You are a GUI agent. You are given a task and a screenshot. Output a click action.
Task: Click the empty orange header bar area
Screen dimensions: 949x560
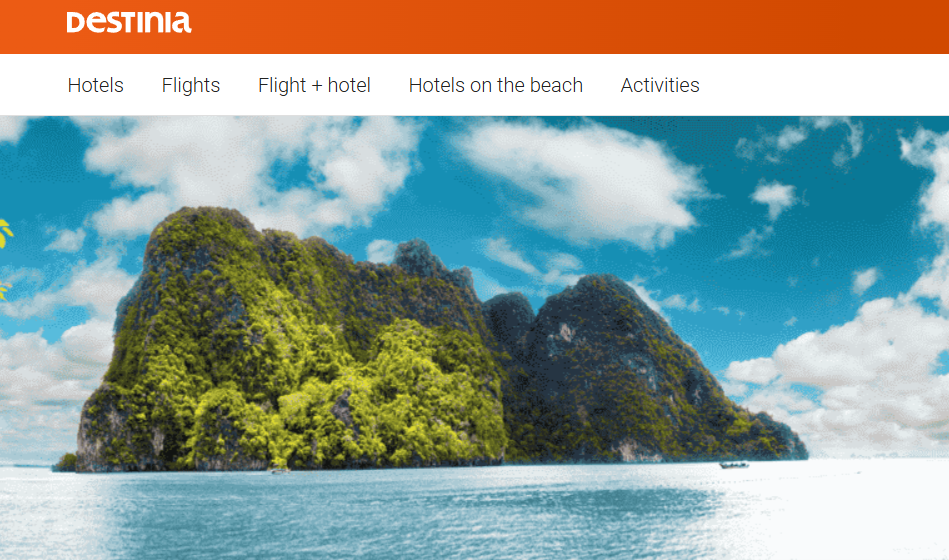tap(569, 27)
